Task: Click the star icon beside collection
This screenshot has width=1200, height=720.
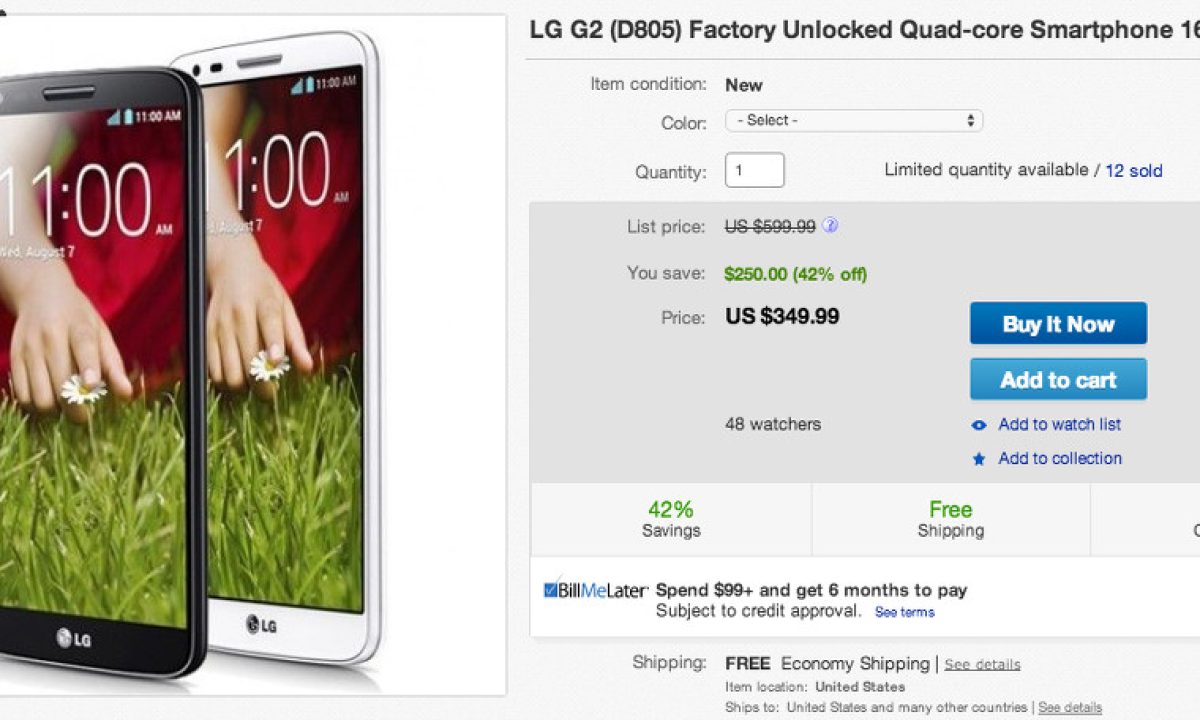Action: (x=979, y=459)
